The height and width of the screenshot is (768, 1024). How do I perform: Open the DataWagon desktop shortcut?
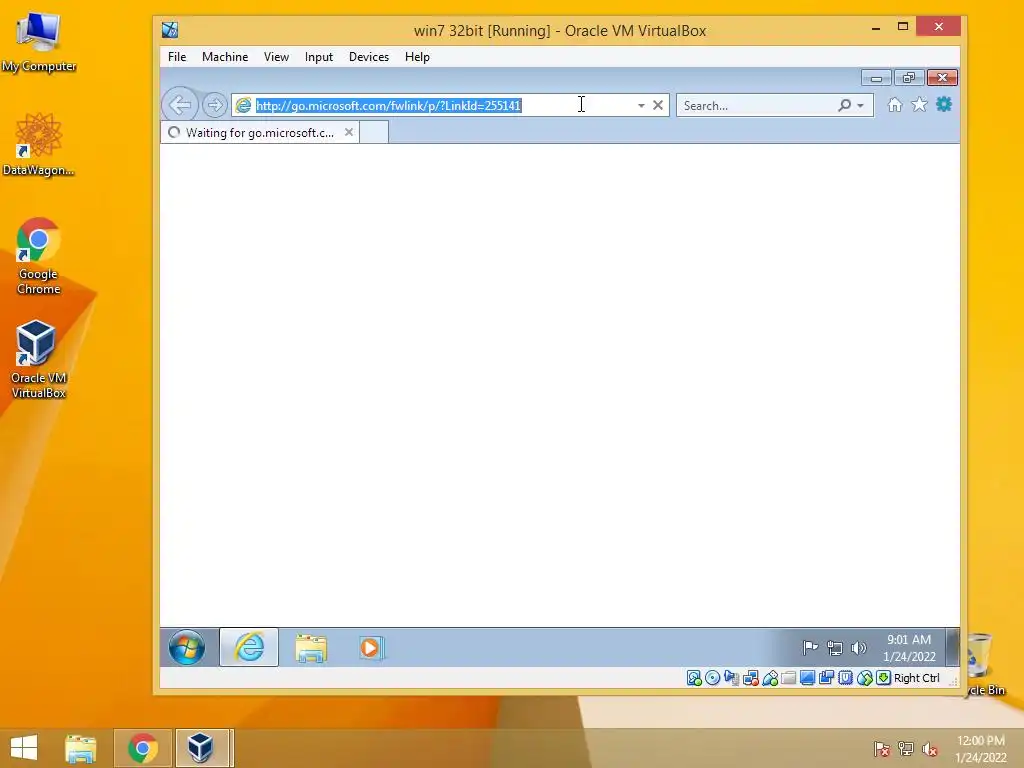39,144
